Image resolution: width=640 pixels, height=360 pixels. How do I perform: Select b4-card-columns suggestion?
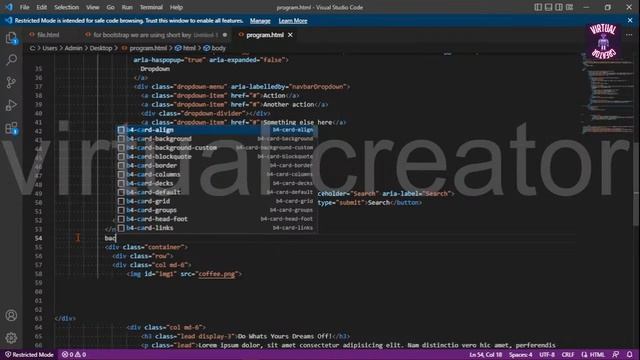pyautogui.click(x=216, y=174)
